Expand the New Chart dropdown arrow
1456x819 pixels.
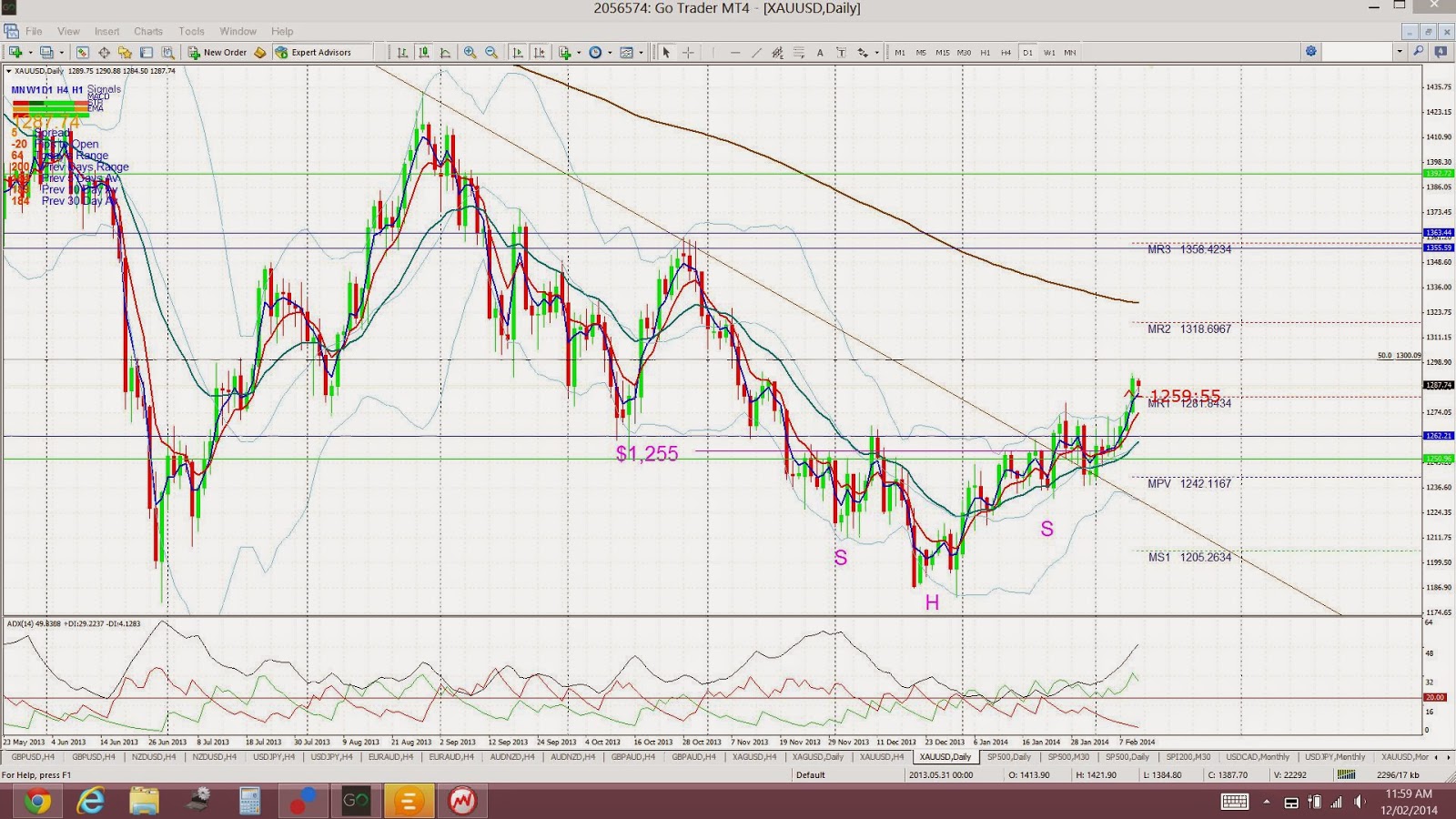point(30,53)
